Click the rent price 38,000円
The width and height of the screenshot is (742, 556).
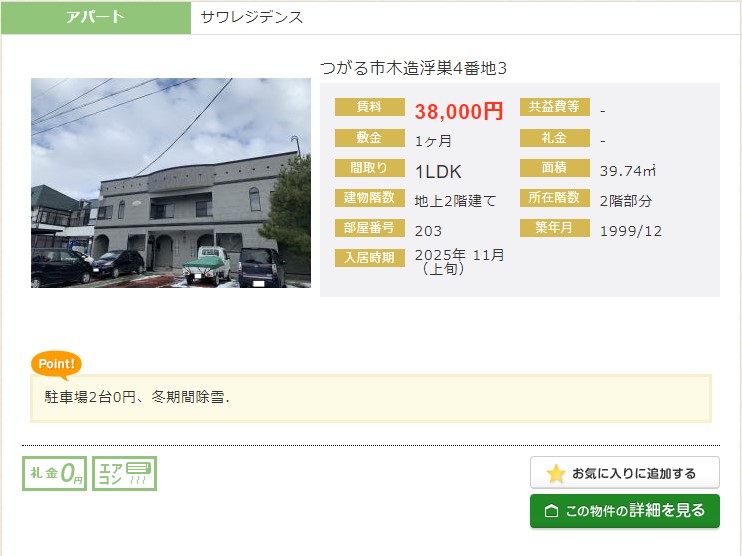(459, 111)
